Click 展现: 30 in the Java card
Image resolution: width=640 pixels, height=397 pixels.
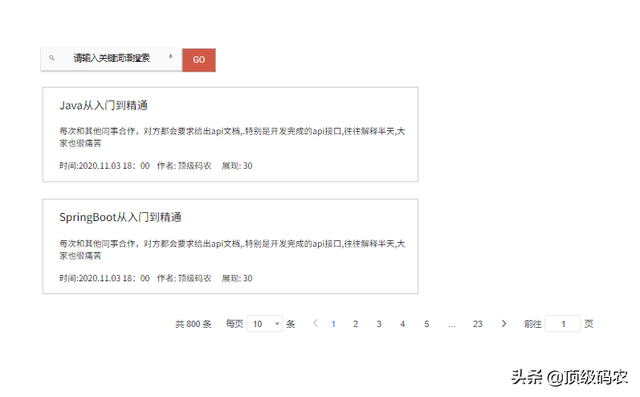pyautogui.click(x=237, y=166)
